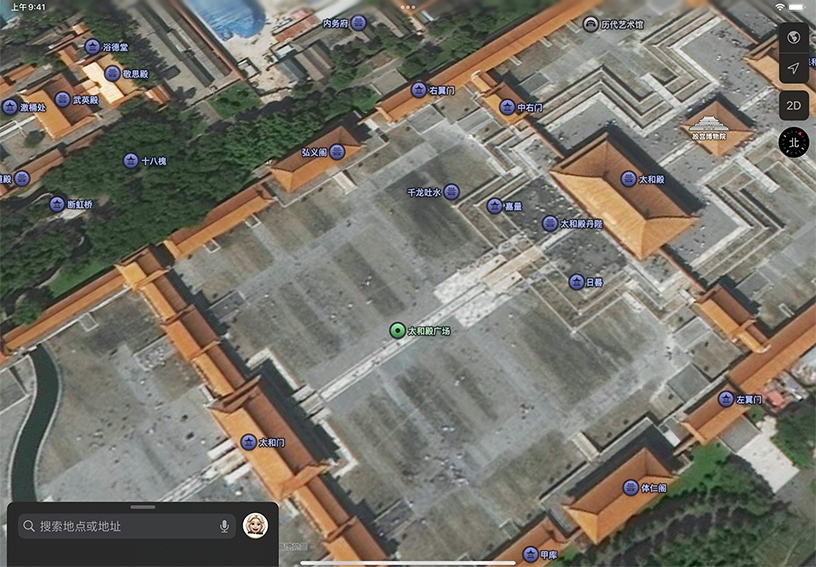Tap the 太和门 gate marker
The height and width of the screenshot is (567, 816).
(249, 442)
